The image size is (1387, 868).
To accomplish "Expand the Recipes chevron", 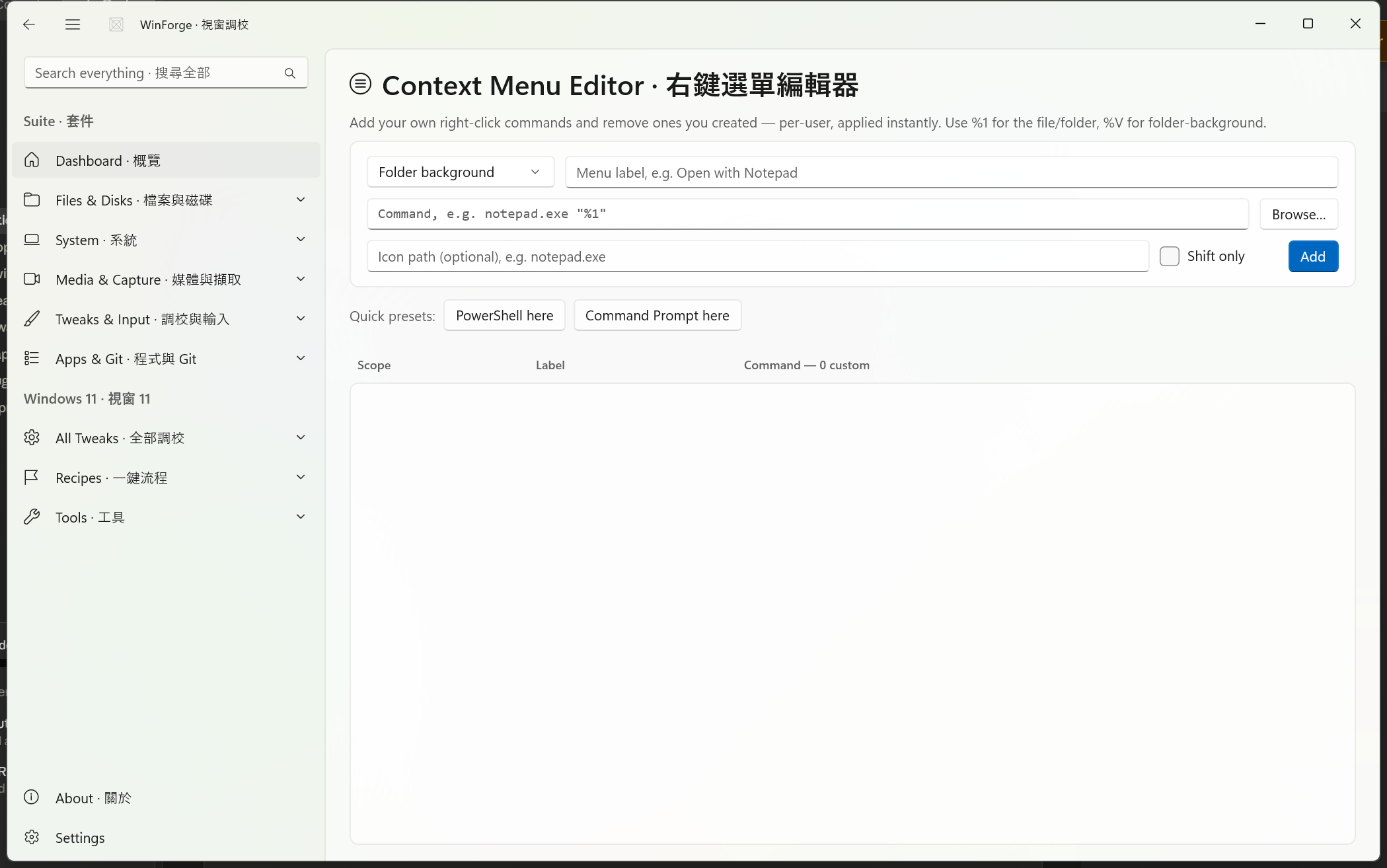I will pyautogui.click(x=301, y=477).
